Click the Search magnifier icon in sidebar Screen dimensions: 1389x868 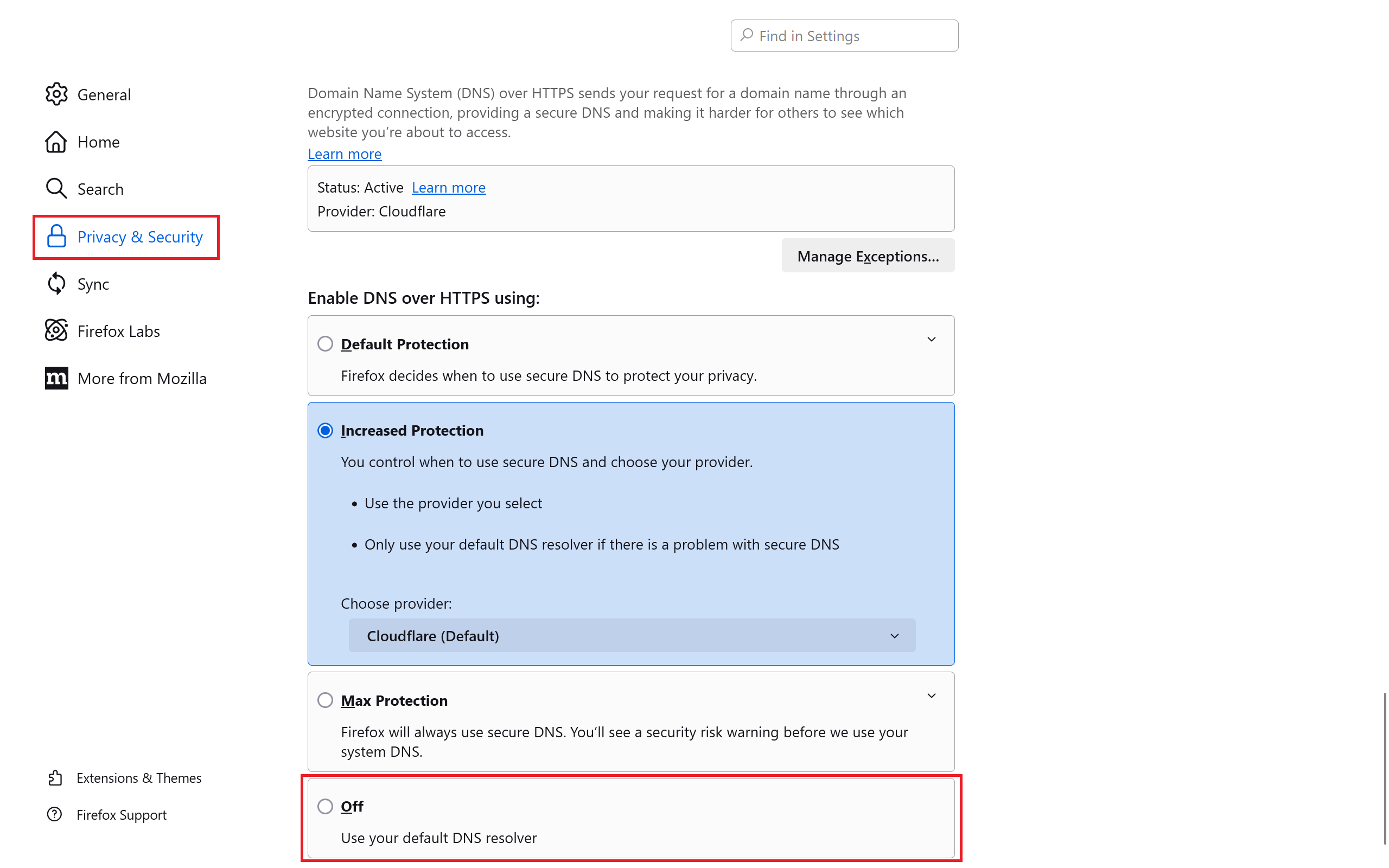[56, 188]
